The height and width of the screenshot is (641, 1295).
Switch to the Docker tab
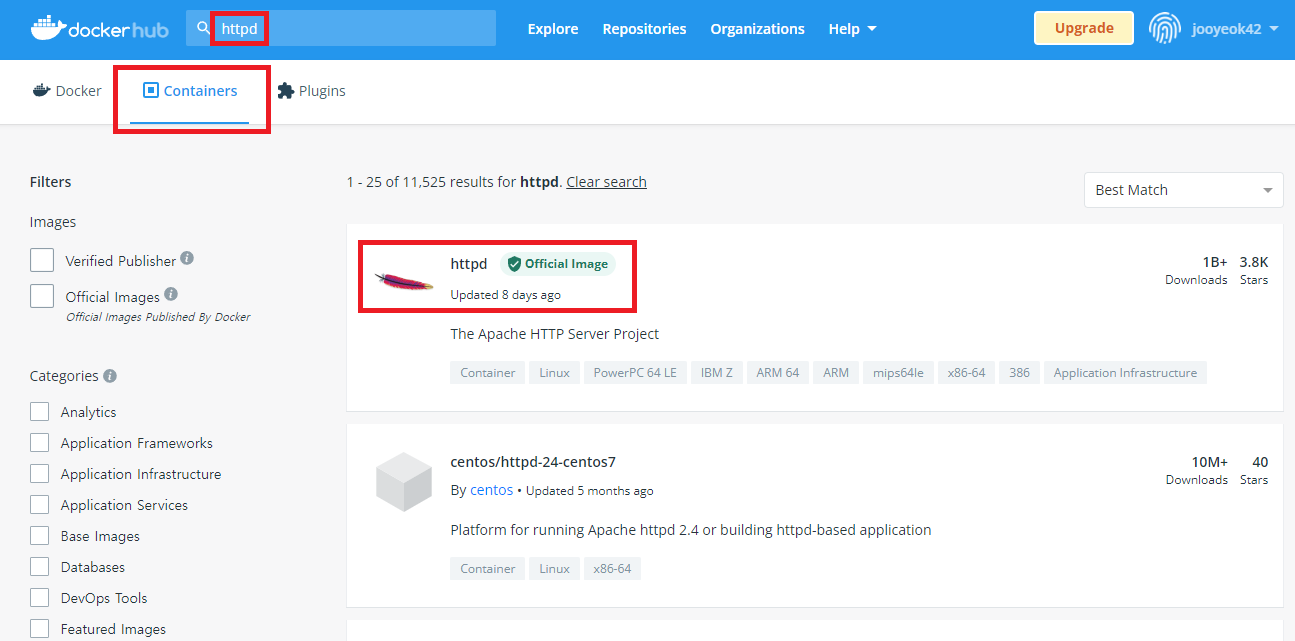(x=66, y=91)
